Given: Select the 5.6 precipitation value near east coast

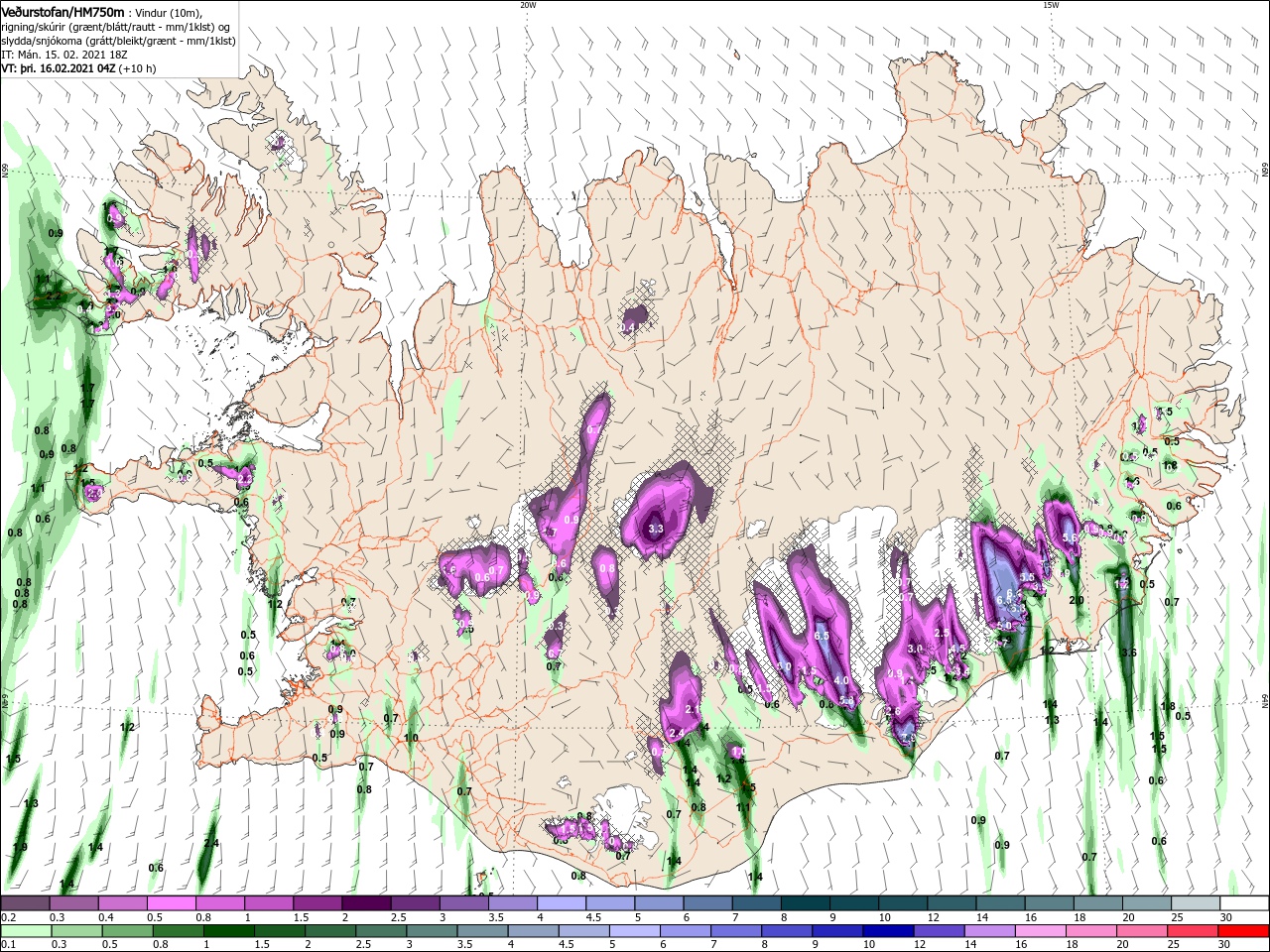Looking at the screenshot, I should pos(1070,538).
